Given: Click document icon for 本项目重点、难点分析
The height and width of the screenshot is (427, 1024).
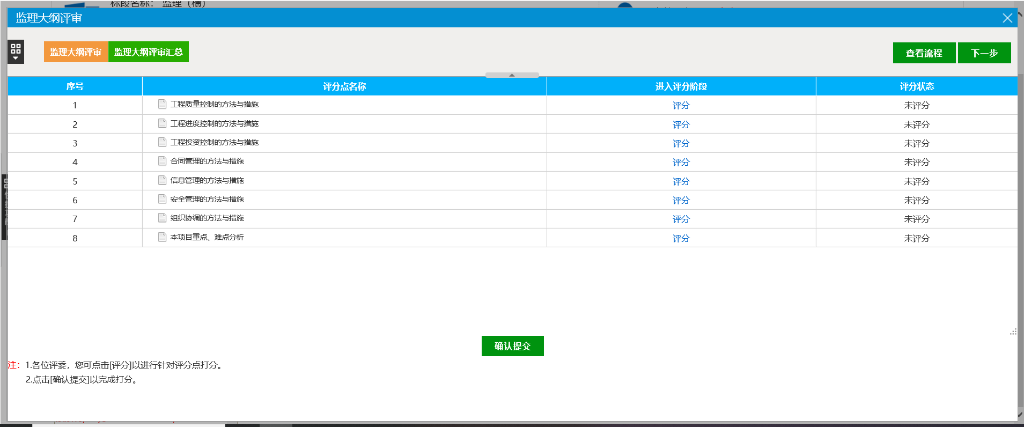Looking at the screenshot, I should tap(162, 237).
